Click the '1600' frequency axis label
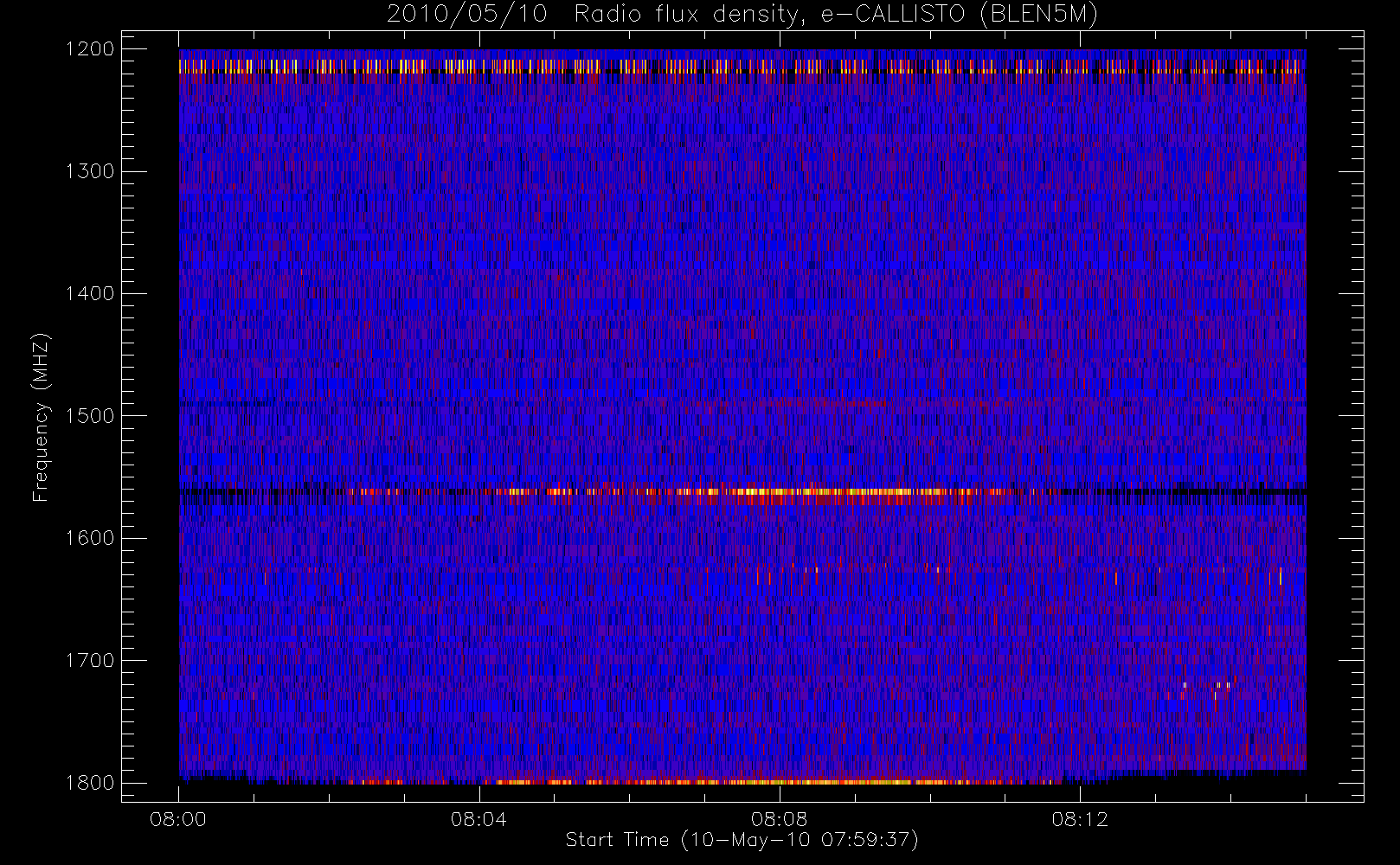The height and width of the screenshot is (865, 1400). pyautogui.click(x=90, y=538)
